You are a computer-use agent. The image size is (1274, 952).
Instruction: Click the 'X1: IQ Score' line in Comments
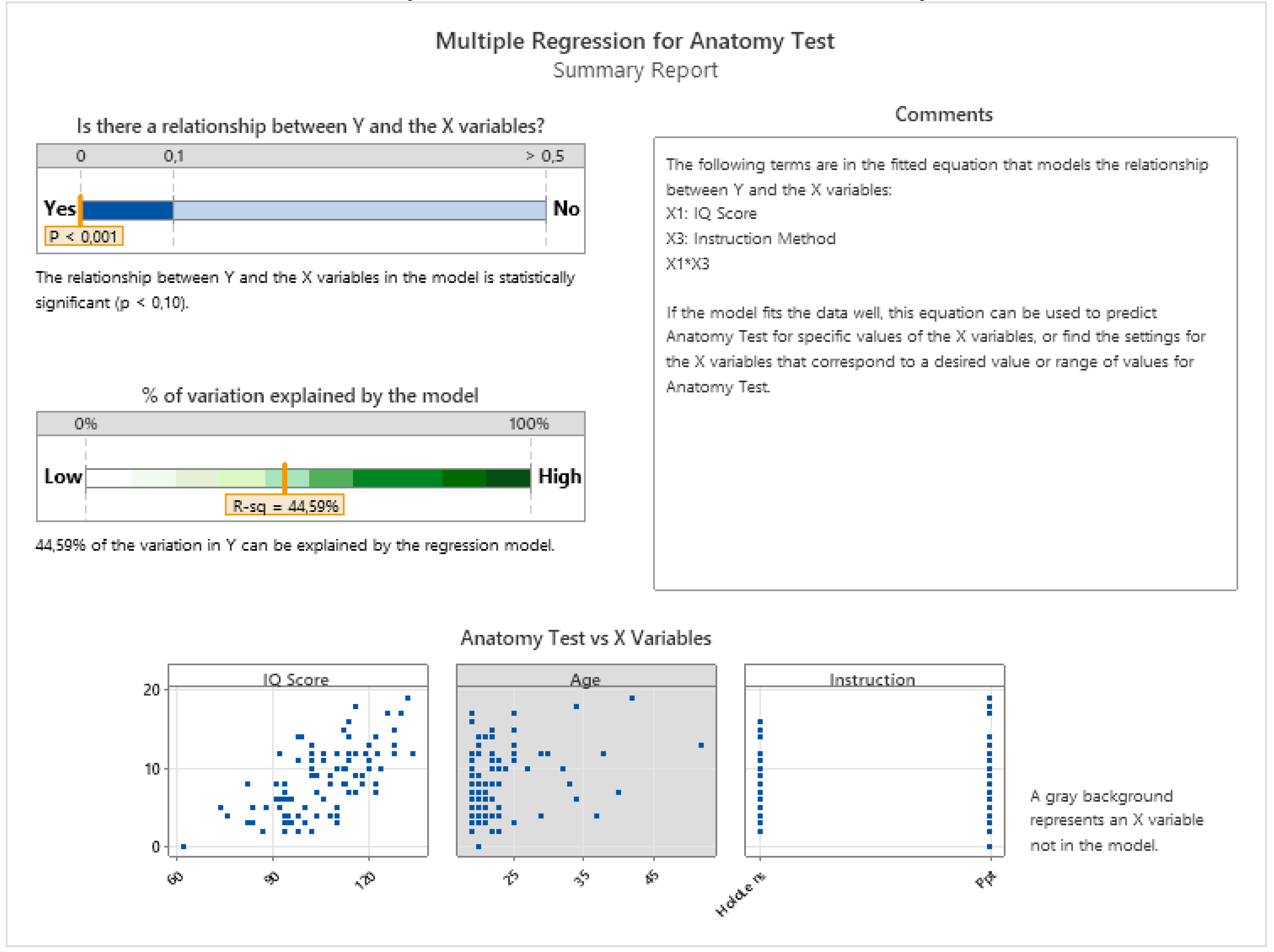[711, 214]
